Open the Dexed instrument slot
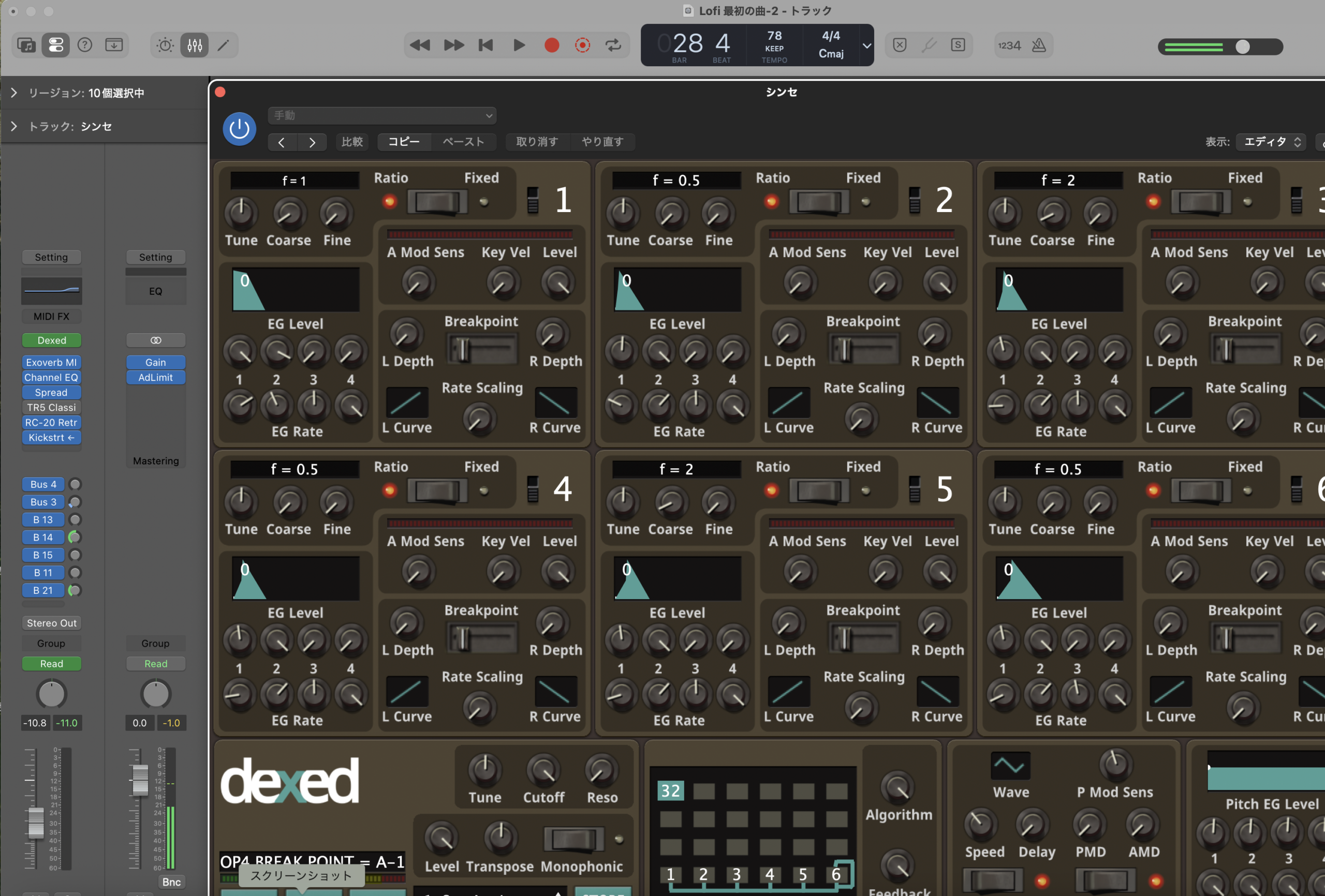 [x=51, y=340]
